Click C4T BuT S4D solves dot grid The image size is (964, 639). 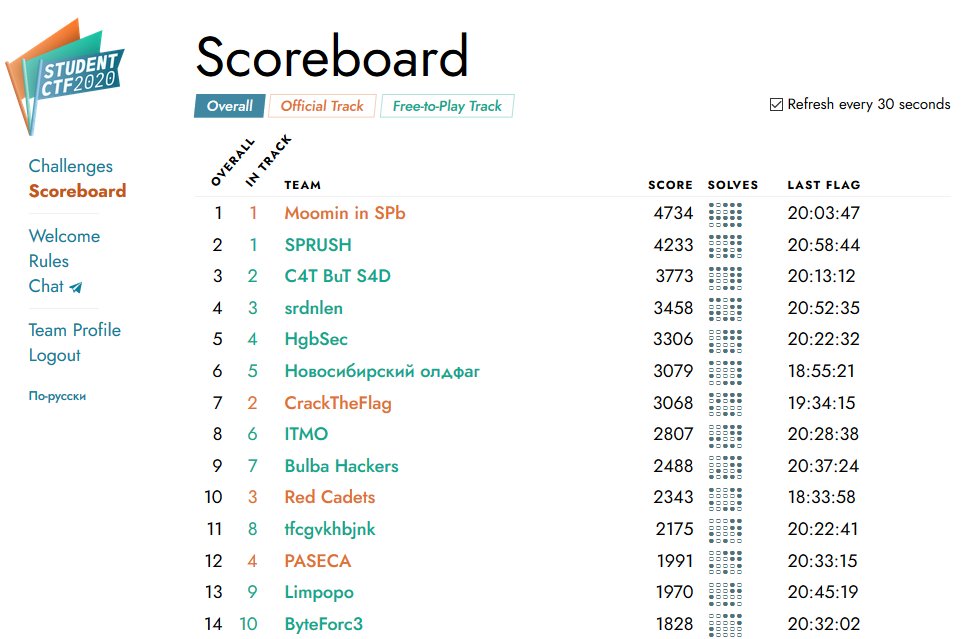[725, 277]
